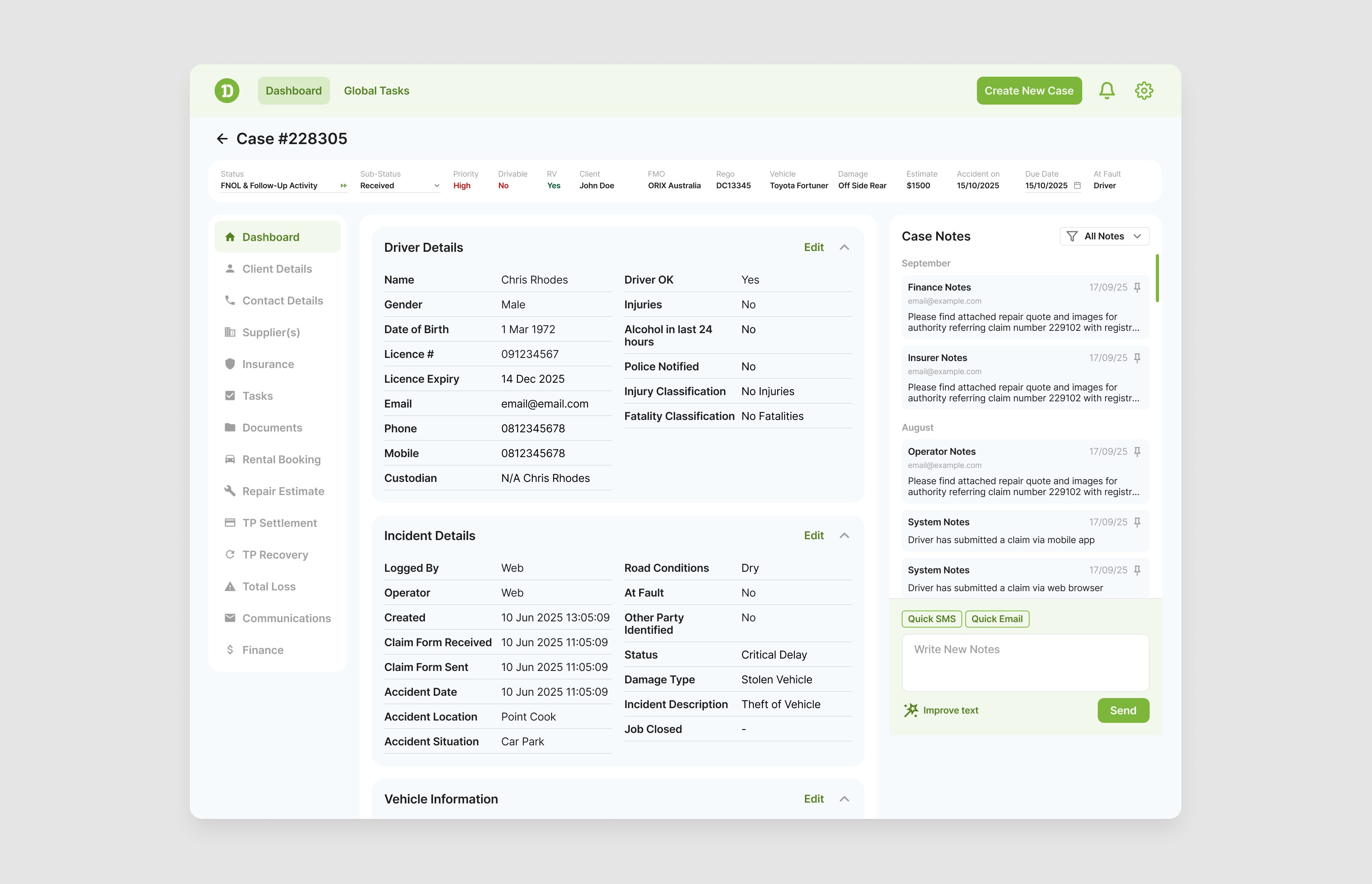Viewport: 1372px width, 884px height.
Task: Pin the Operator Notes entry
Action: tap(1137, 452)
